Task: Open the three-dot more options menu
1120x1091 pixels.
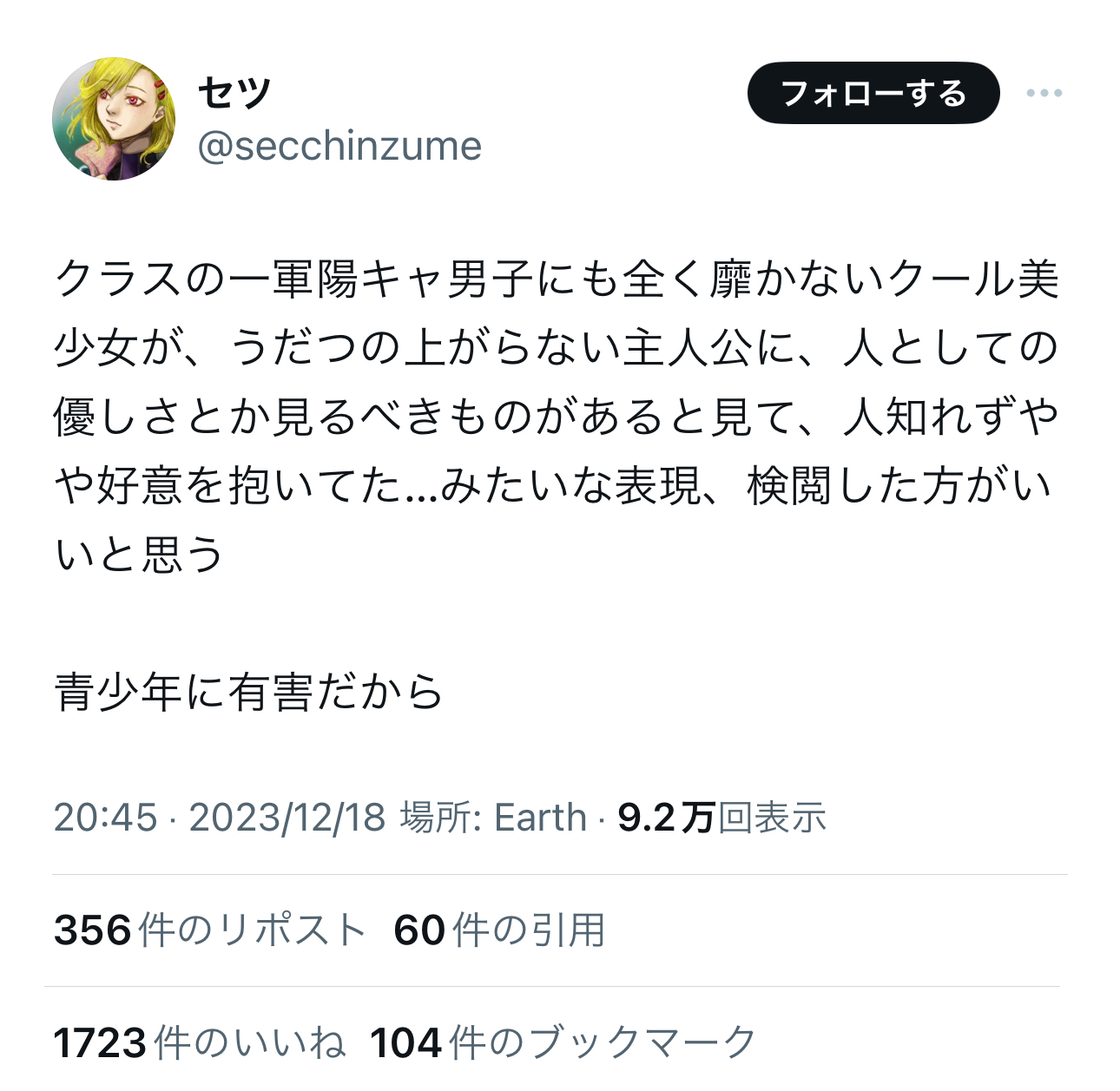Action: [x=1044, y=93]
